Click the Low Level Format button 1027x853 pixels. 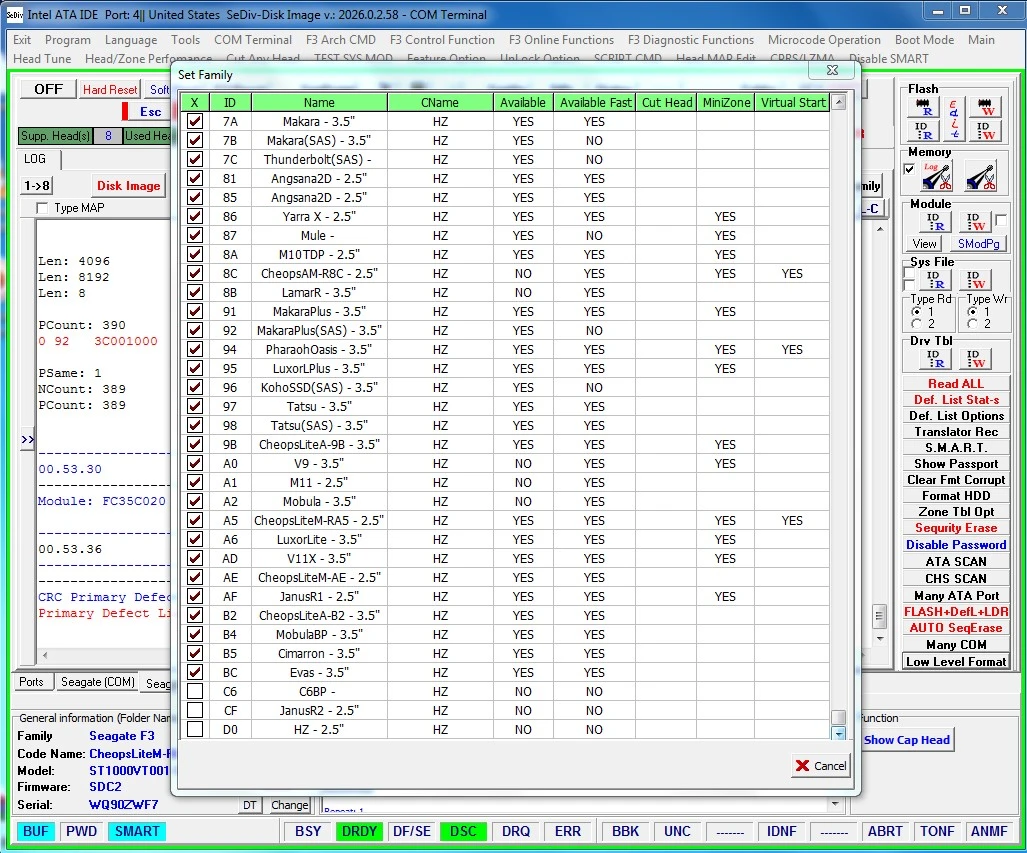[956, 662]
